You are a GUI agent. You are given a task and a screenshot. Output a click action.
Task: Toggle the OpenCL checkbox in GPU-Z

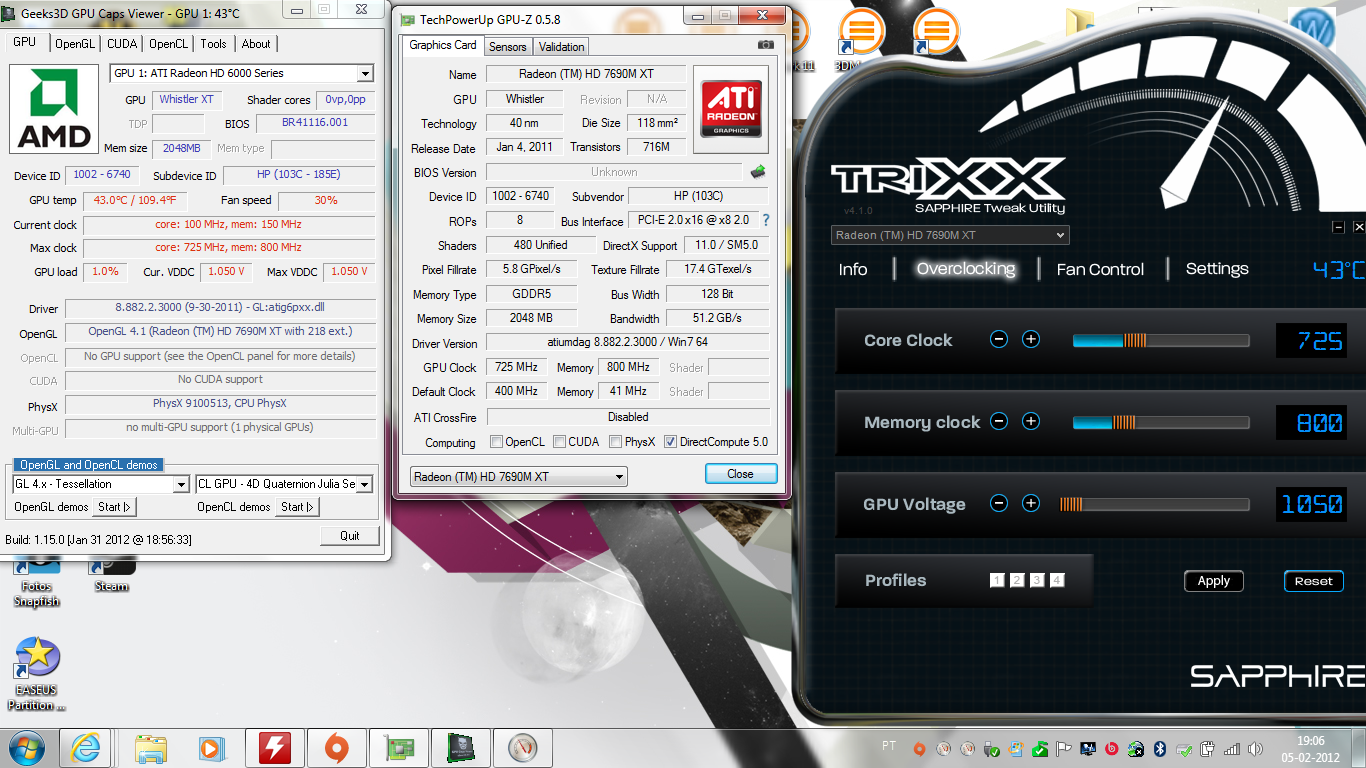[x=497, y=442]
